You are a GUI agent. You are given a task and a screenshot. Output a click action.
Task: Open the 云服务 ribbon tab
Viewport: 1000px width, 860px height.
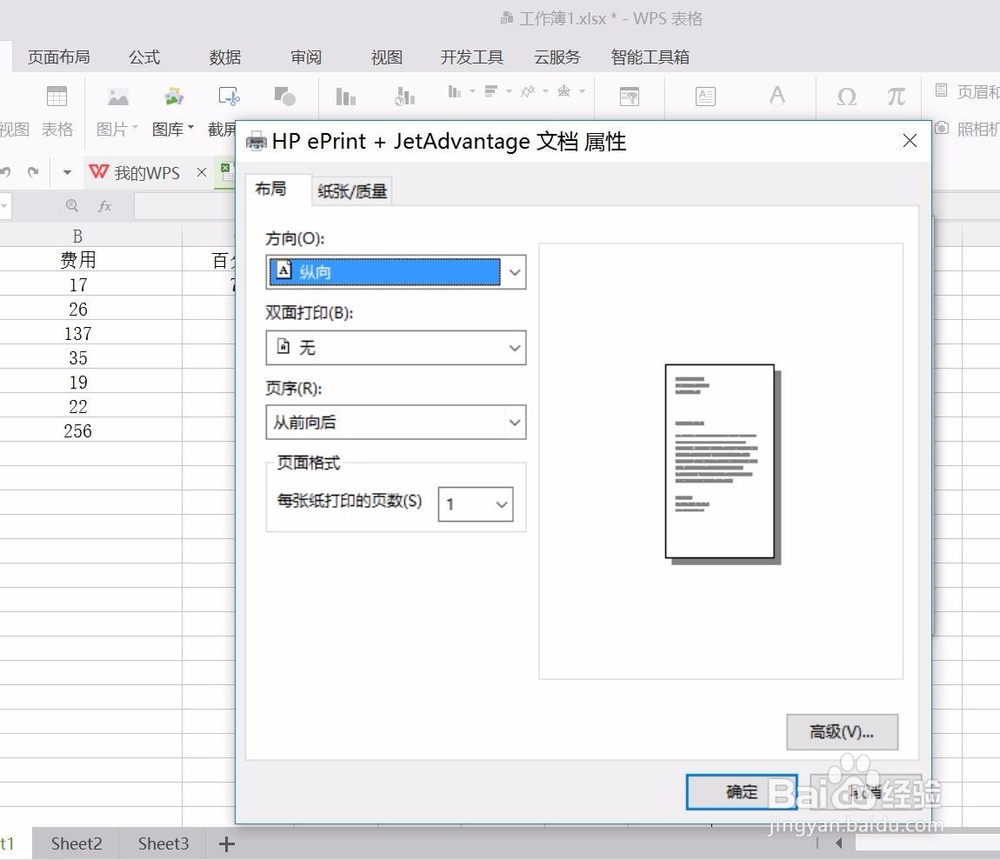pos(557,57)
